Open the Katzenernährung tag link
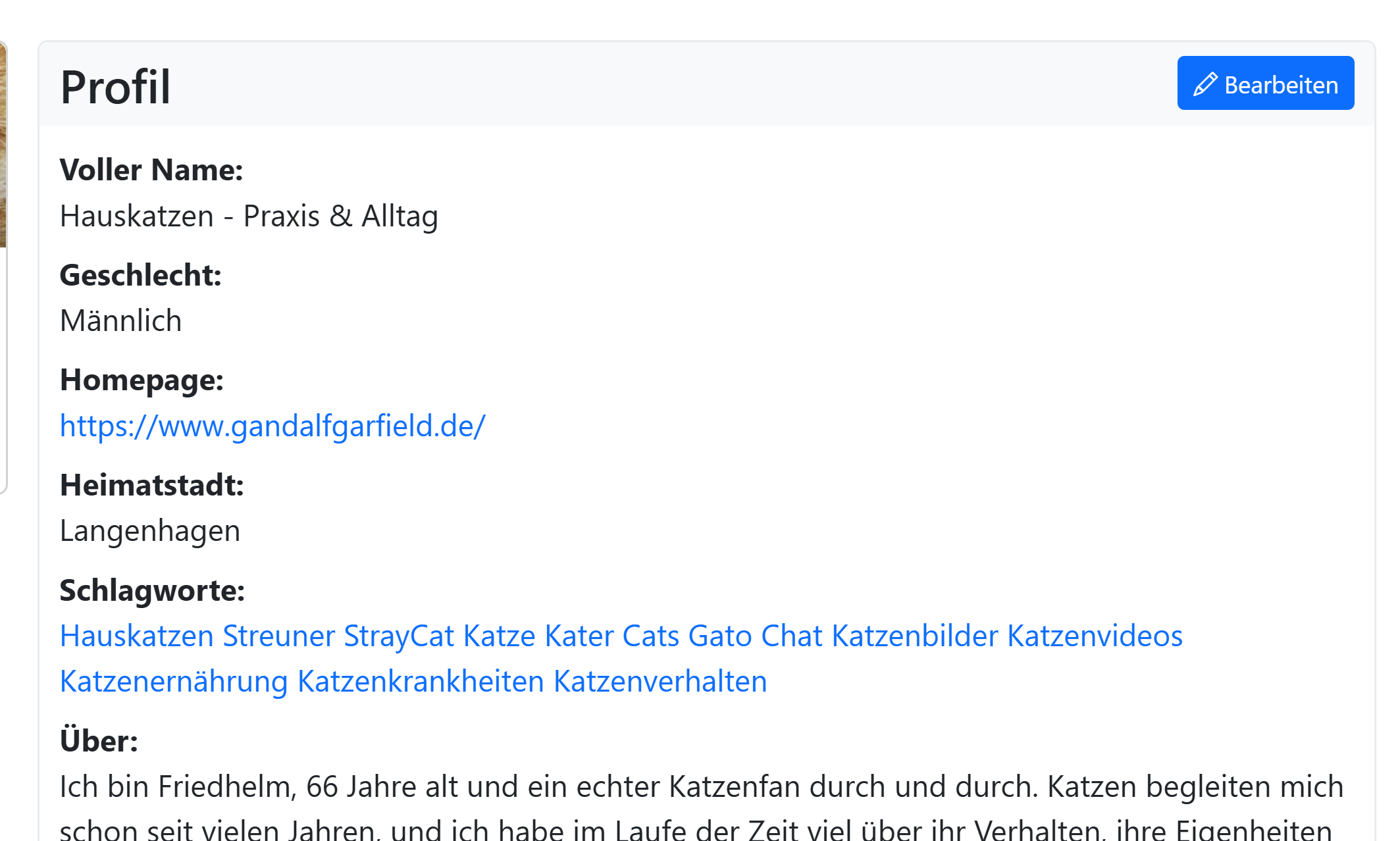 click(x=174, y=681)
